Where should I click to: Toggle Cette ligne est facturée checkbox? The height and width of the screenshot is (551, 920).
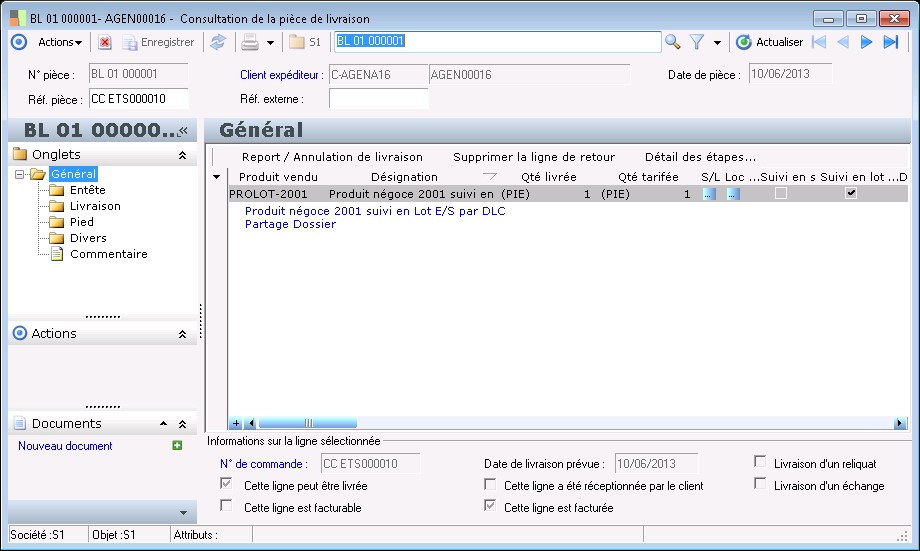click(x=490, y=505)
